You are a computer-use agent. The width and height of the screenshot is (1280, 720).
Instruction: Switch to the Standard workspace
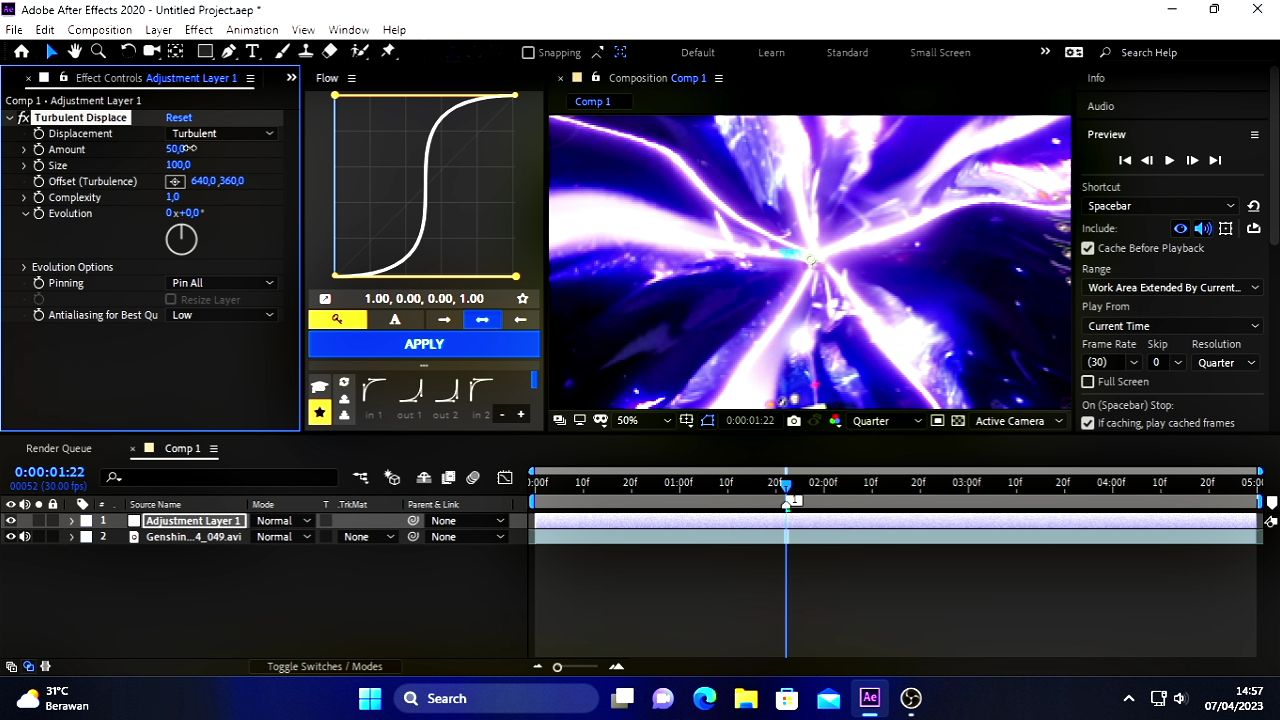pos(847,53)
